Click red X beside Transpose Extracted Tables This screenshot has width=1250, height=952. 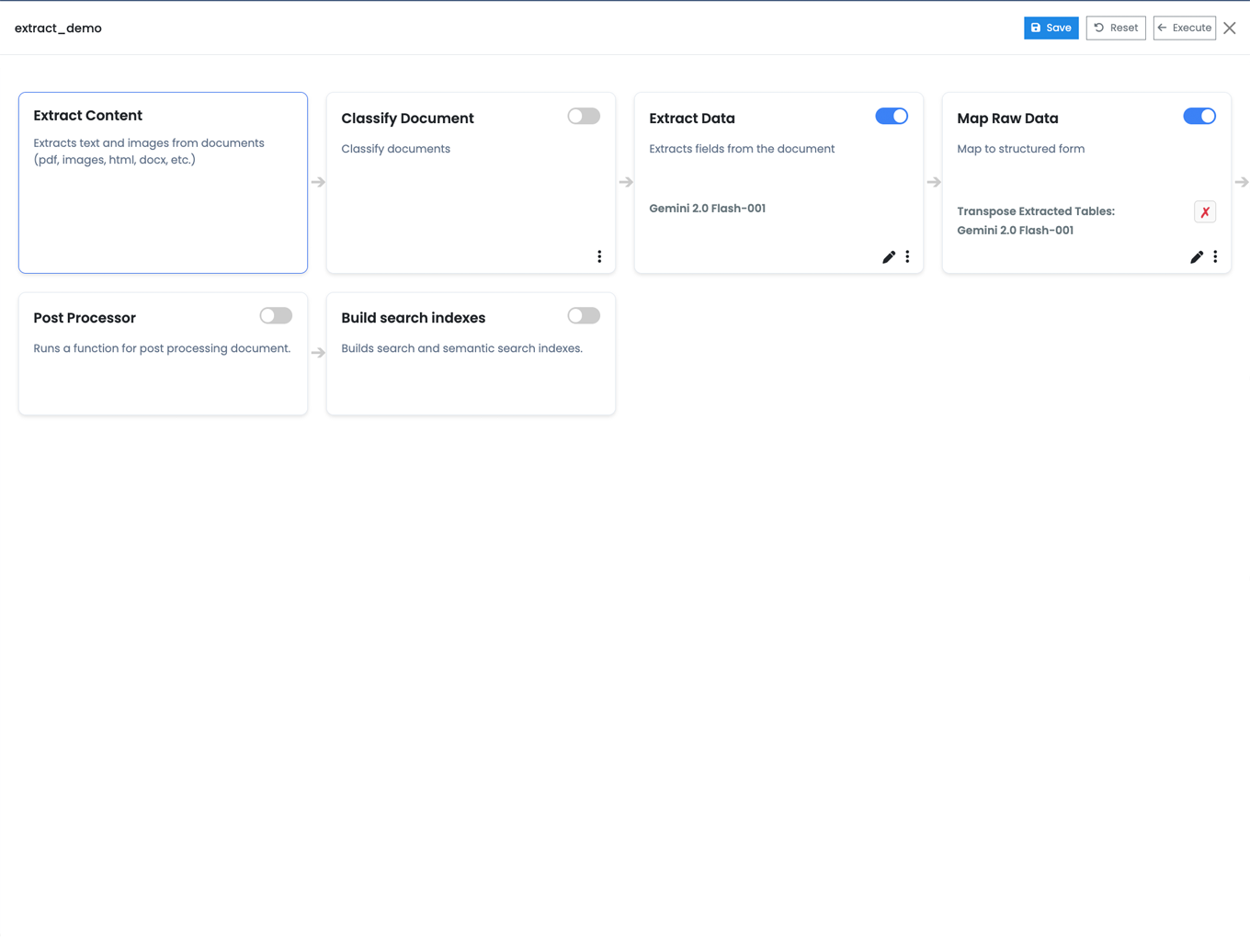(x=1205, y=211)
